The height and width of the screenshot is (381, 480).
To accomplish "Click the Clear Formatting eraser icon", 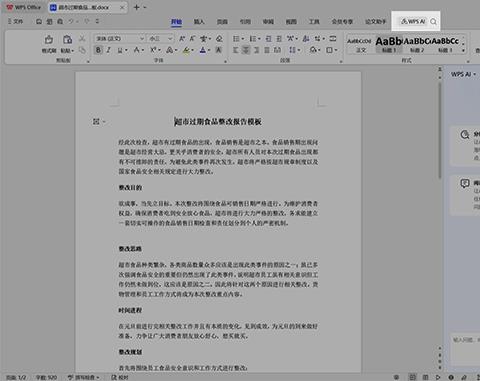I will (x=219, y=39).
